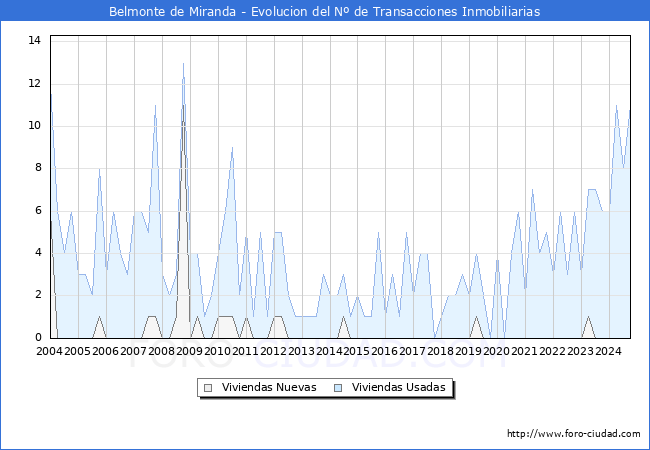Click the 4 value on the y-axis
This screenshot has height=450, width=650.
[37, 253]
